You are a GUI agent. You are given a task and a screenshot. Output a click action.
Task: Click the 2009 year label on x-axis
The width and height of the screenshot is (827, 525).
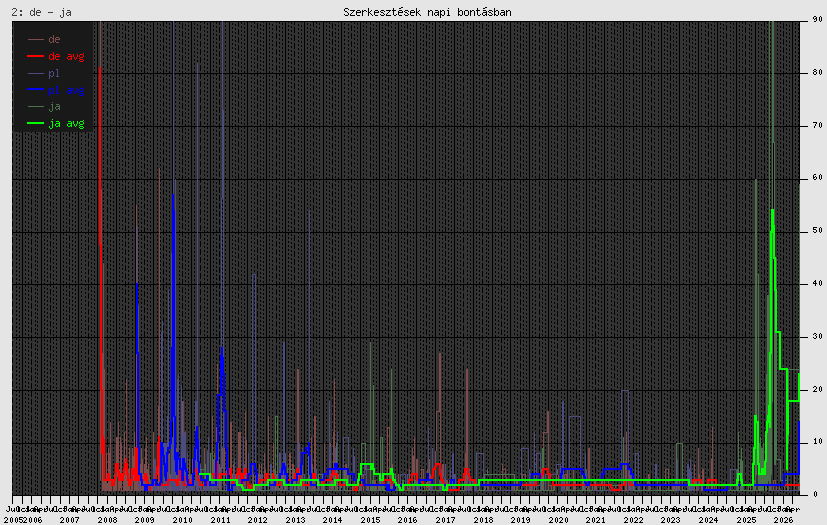(x=145, y=520)
